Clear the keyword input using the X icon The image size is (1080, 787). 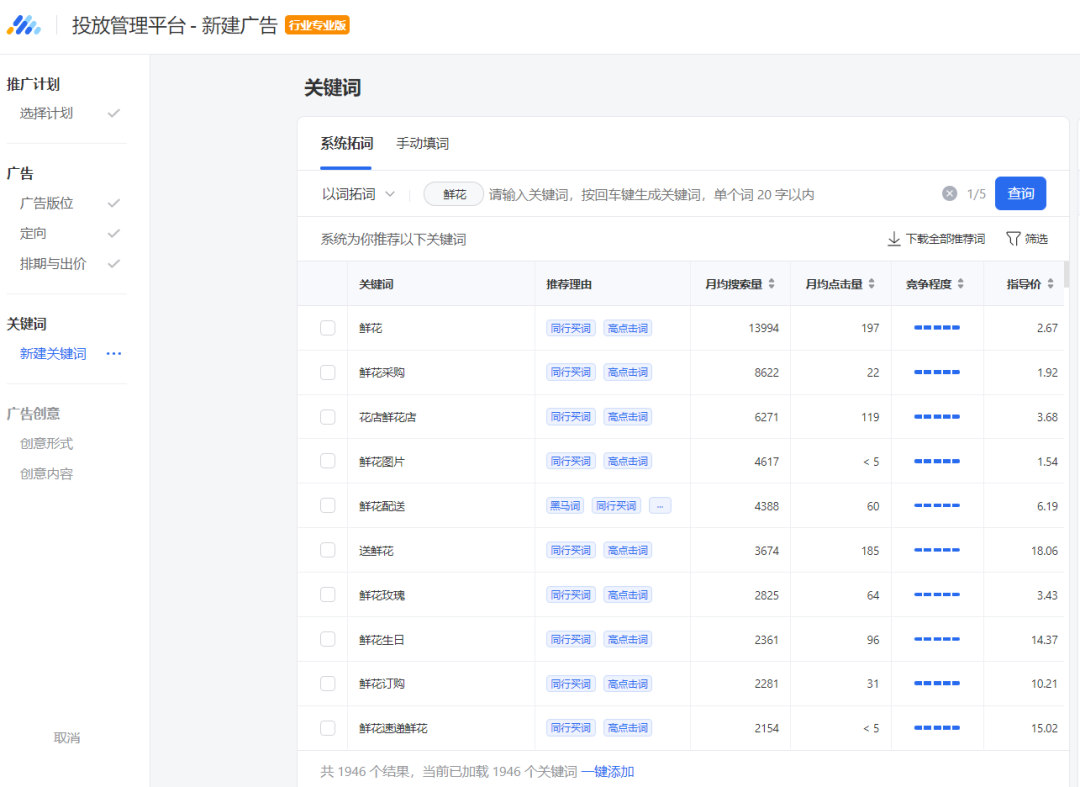point(949,193)
